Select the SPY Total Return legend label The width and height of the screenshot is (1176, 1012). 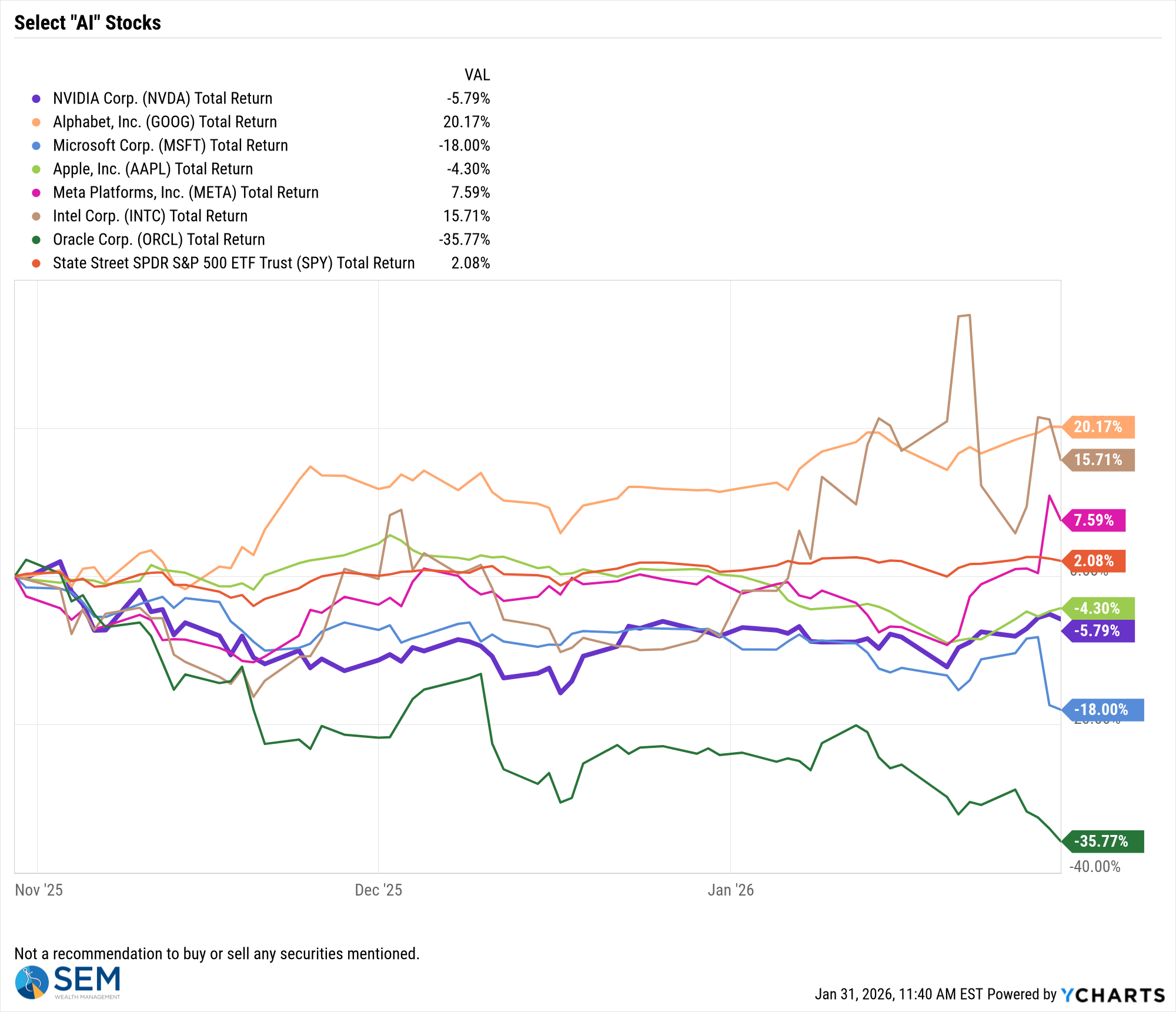tap(233, 263)
